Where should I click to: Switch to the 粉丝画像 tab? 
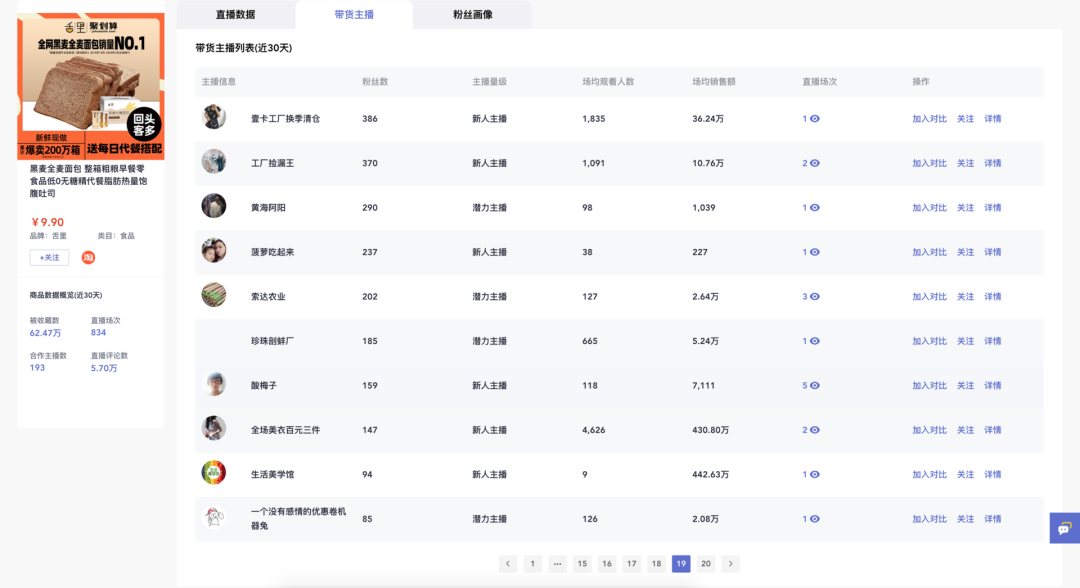point(472,14)
